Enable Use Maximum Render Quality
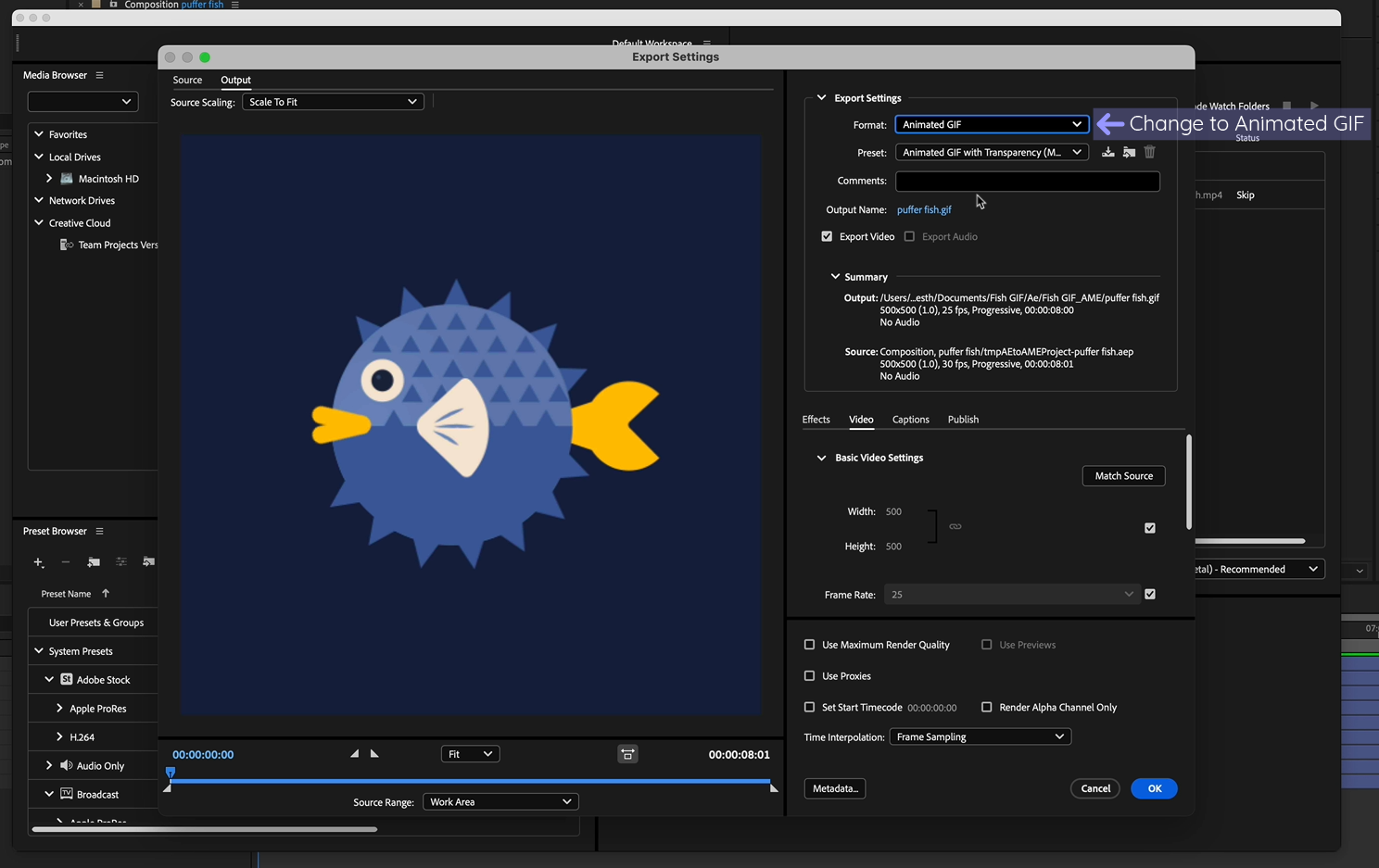 click(x=809, y=644)
